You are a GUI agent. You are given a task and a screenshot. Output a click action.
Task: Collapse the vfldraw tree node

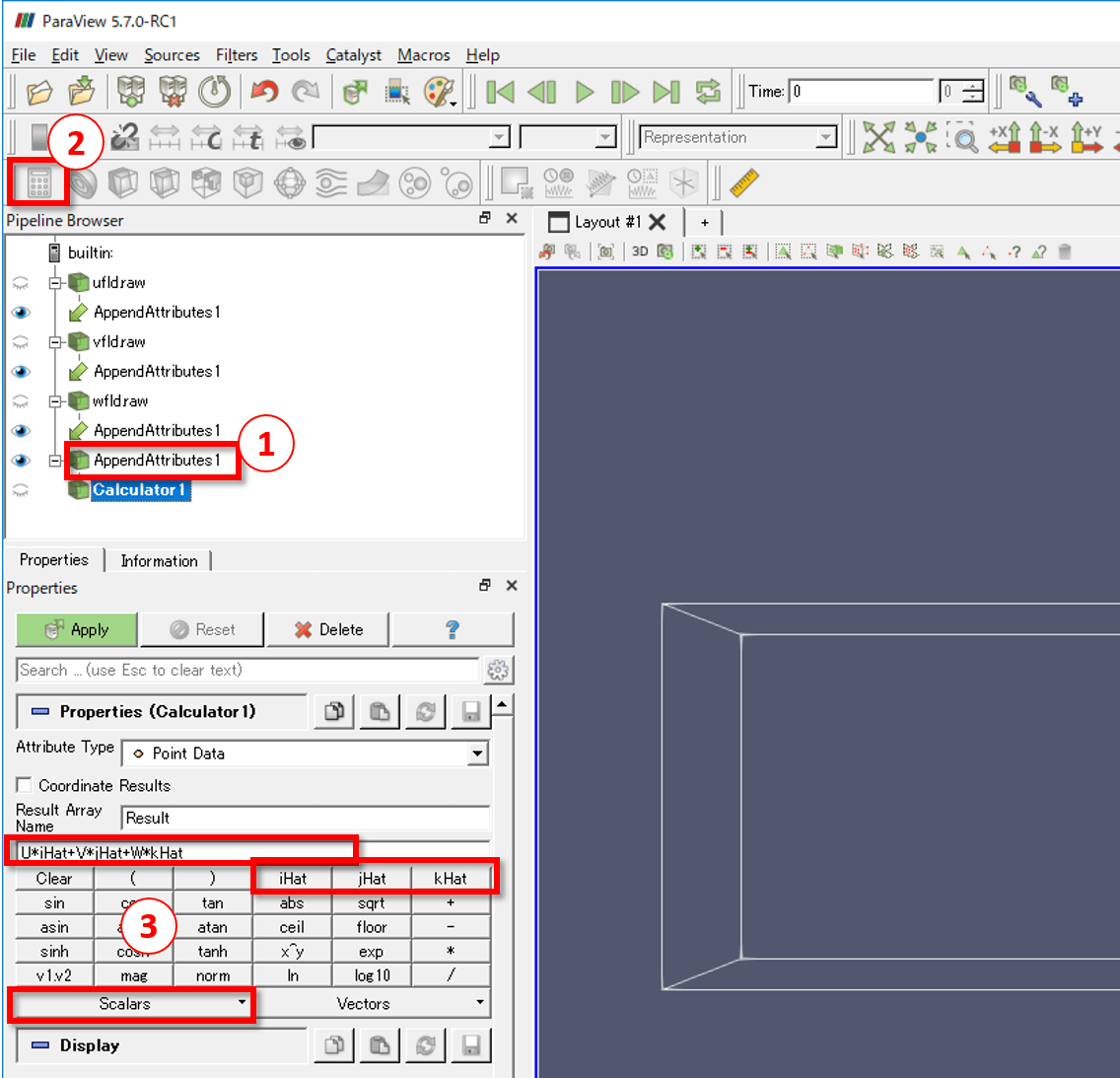(55, 342)
